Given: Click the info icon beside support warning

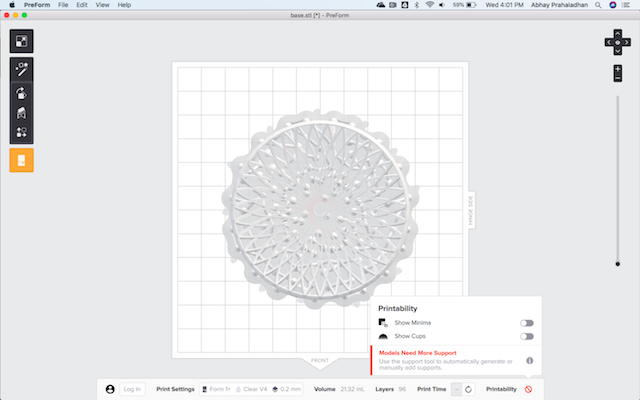Looking at the screenshot, I should (529, 360).
